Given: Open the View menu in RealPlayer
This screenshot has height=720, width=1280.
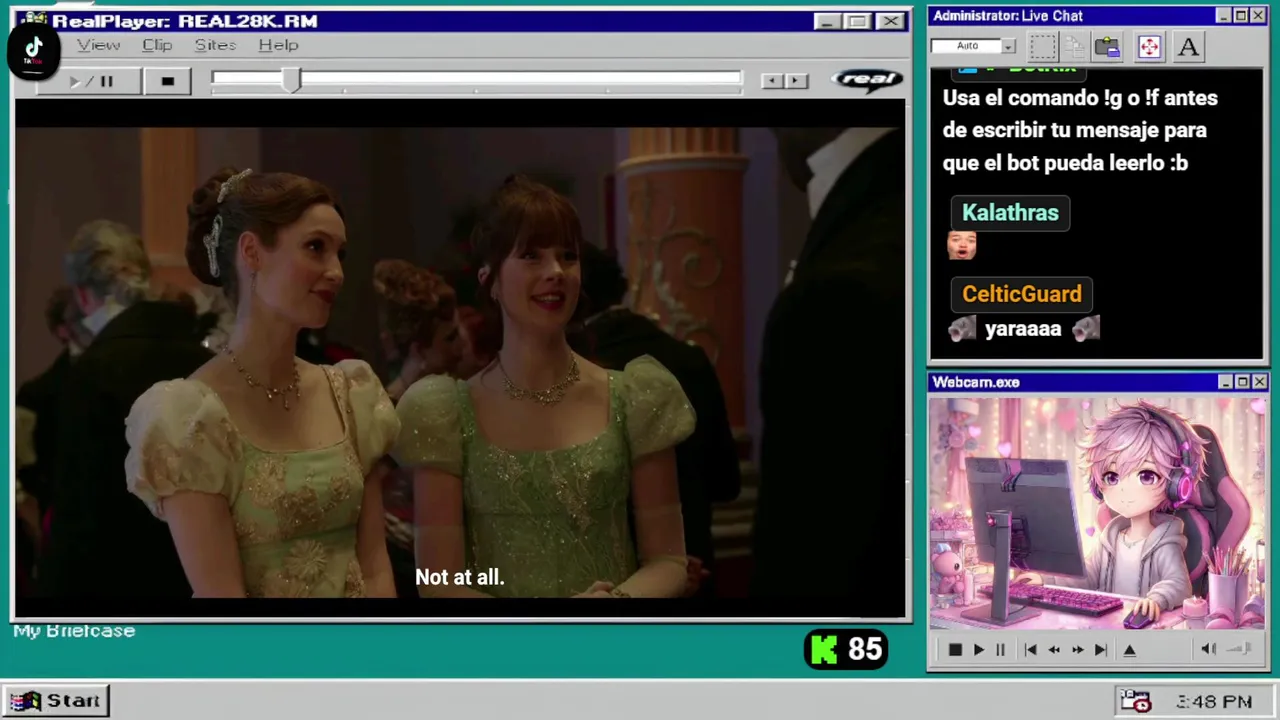Looking at the screenshot, I should pos(99,45).
